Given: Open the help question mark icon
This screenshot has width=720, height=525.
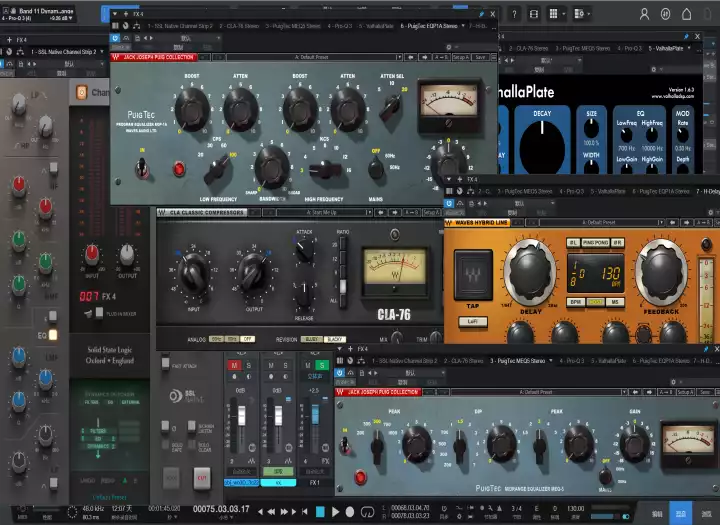Looking at the screenshot, I should pyautogui.click(x=514, y=14).
